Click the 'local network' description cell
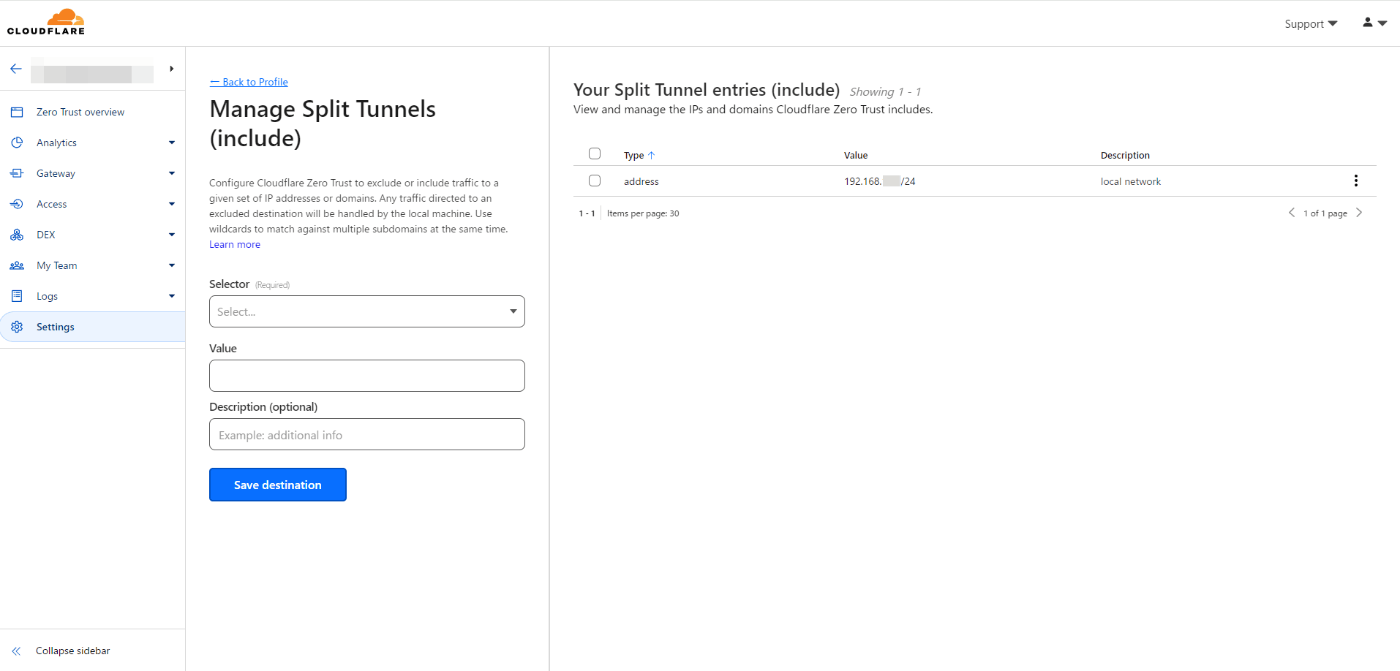The height and width of the screenshot is (671, 1400). (1131, 181)
